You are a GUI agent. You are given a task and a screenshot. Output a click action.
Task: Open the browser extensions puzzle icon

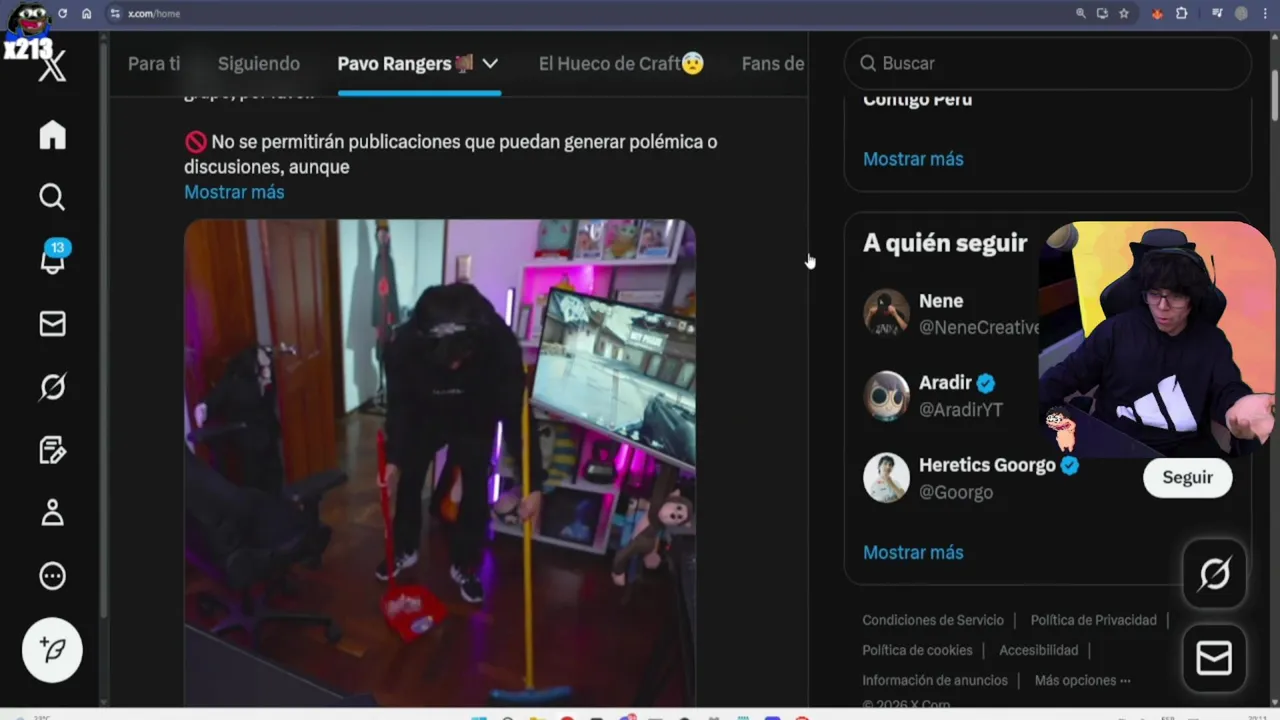[x=1182, y=13]
